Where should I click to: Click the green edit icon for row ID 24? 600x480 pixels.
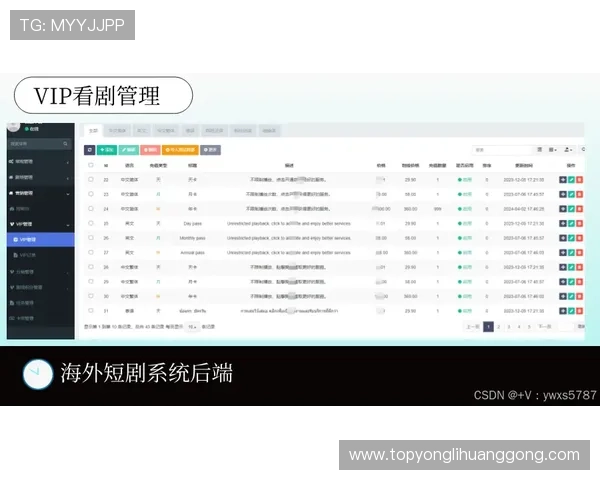pos(571,209)
